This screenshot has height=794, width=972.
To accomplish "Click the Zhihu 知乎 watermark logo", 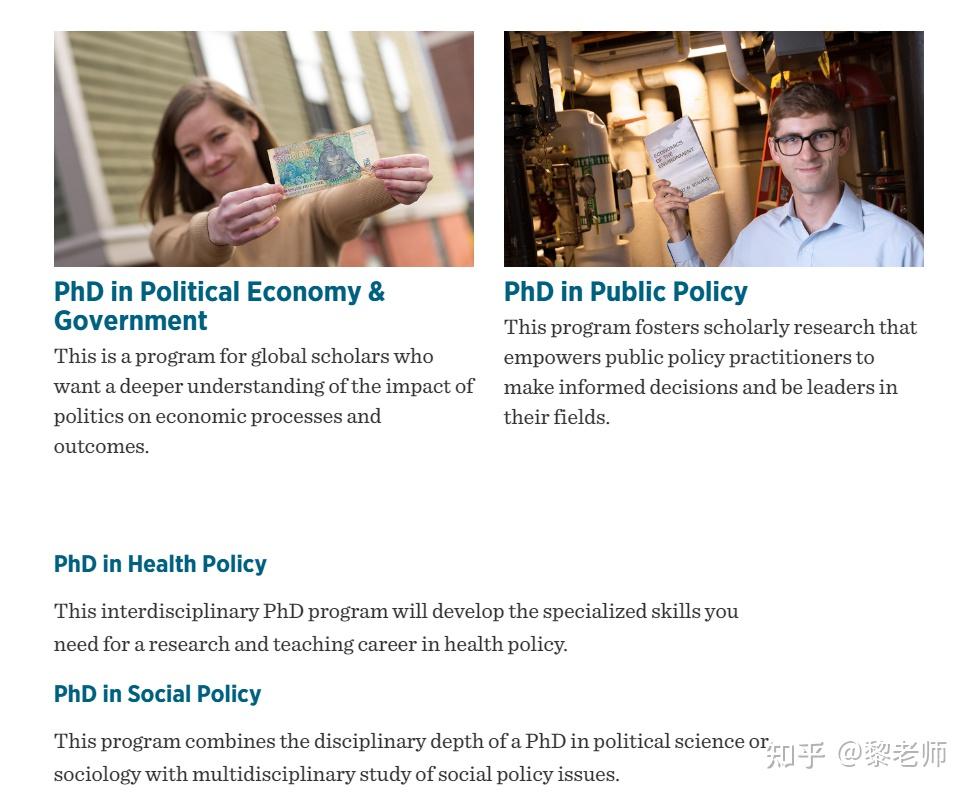I will (795, 754).
